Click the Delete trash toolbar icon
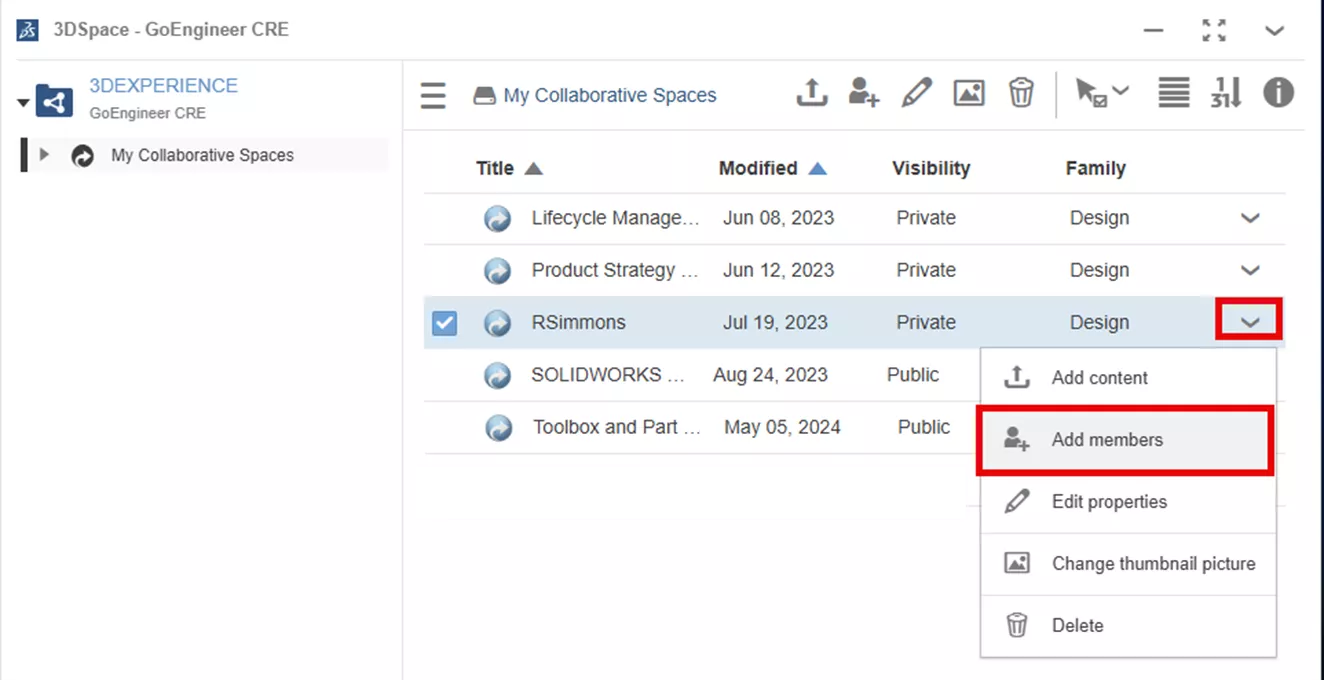 [1021, 93]
